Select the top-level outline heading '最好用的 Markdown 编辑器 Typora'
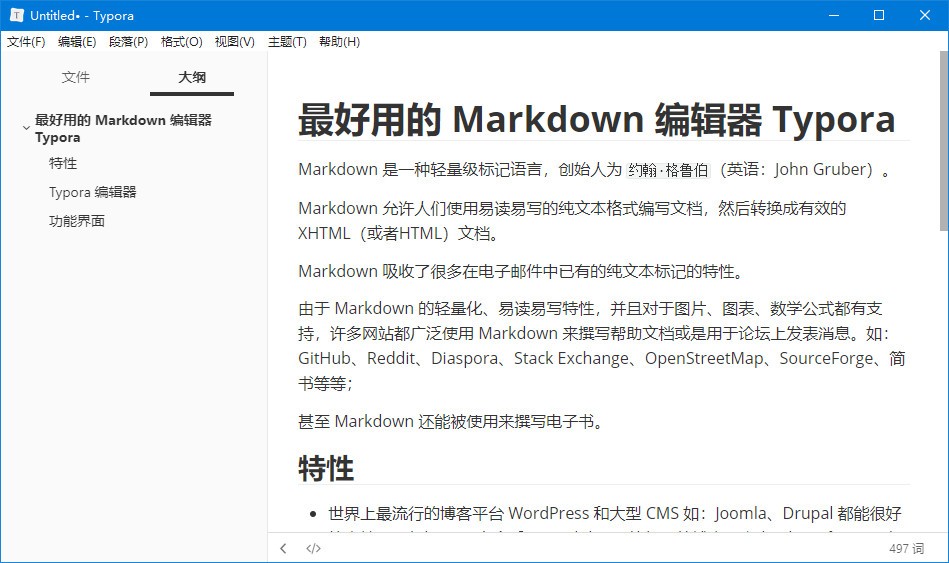Viewport: 949px width, 563px height. click(x=123, y=128)
